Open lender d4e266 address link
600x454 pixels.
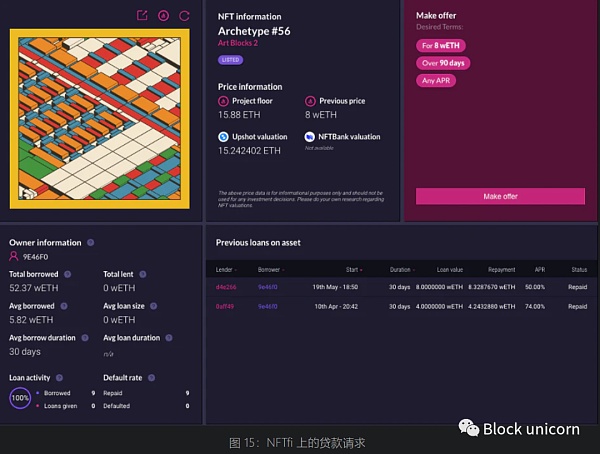point(226,287)
